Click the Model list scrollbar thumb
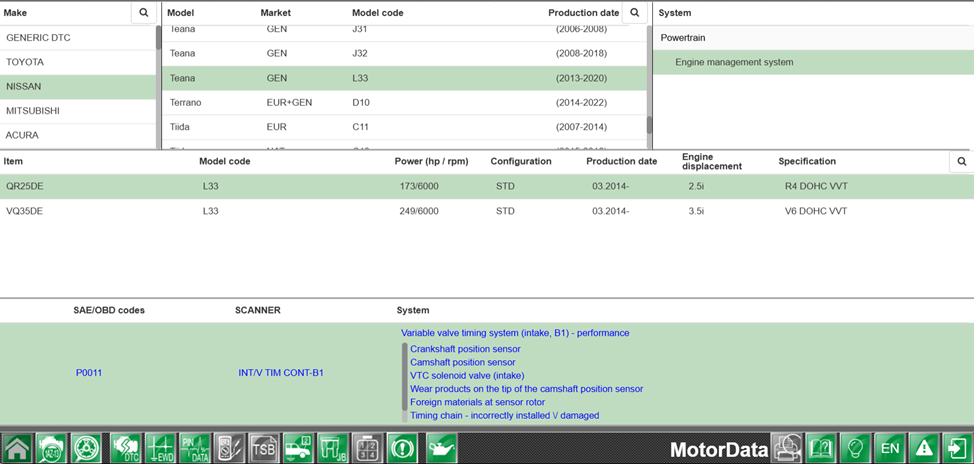The image size is (974, 464). pyautogui.click(x=650, y=125)
